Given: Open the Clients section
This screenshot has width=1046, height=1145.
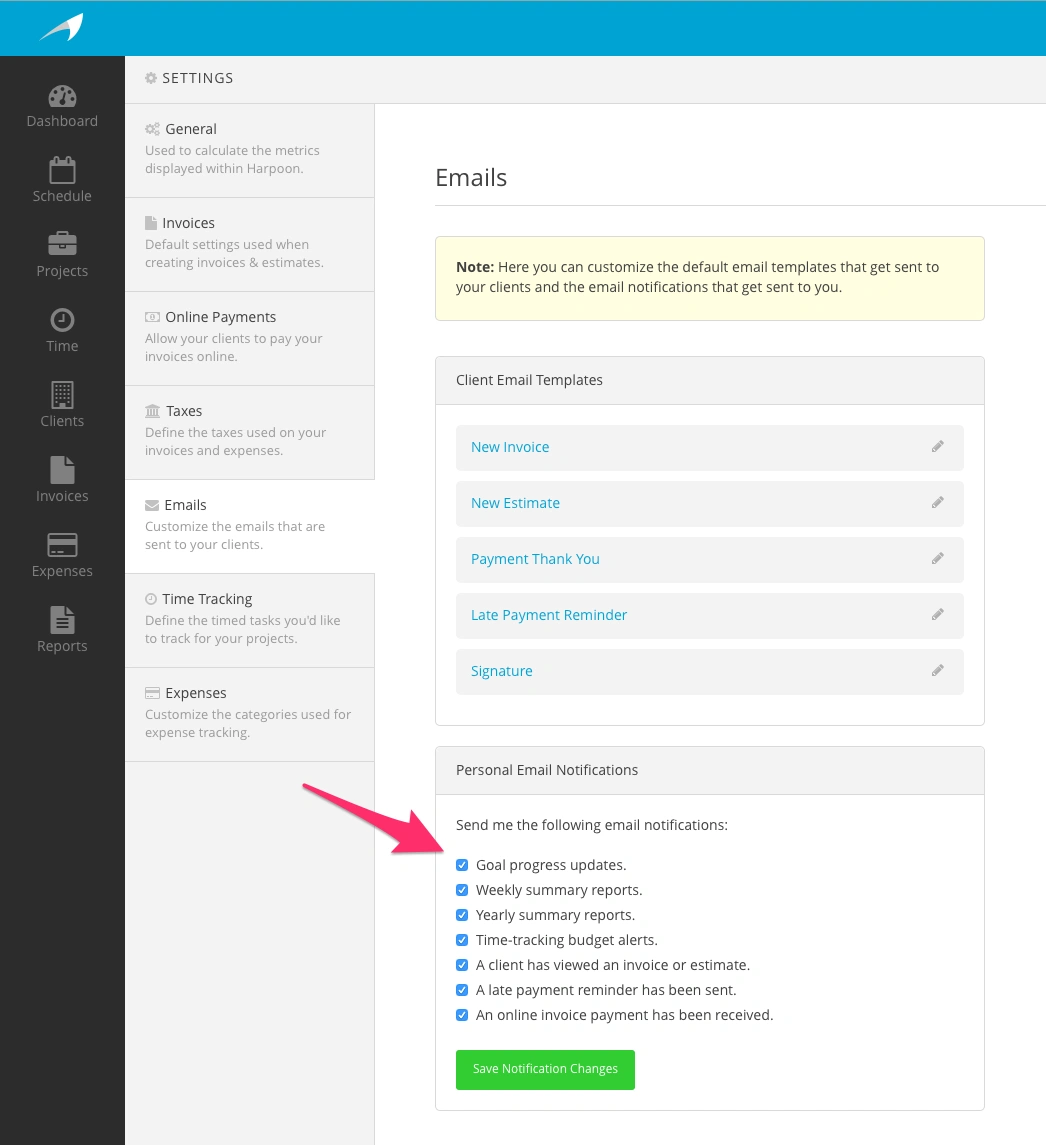Looking at the screenshot, I should coord(62,404).
